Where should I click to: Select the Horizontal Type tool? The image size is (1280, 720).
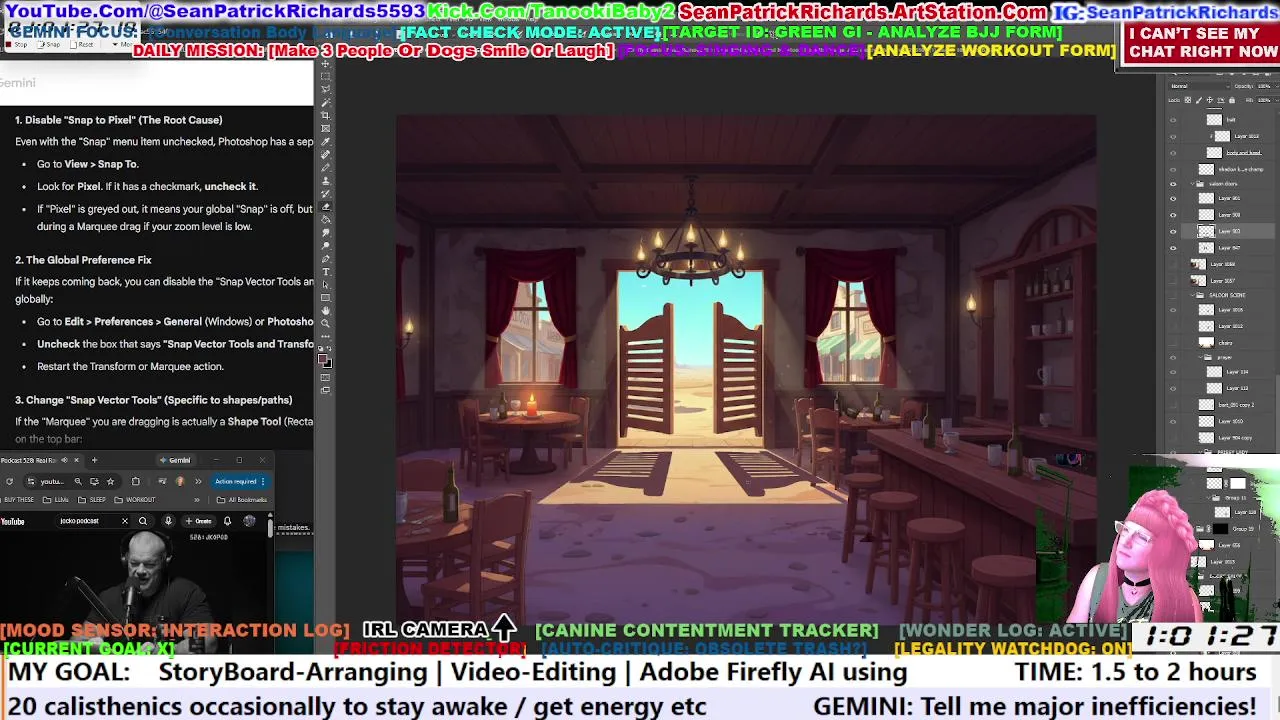coord(325,271)
